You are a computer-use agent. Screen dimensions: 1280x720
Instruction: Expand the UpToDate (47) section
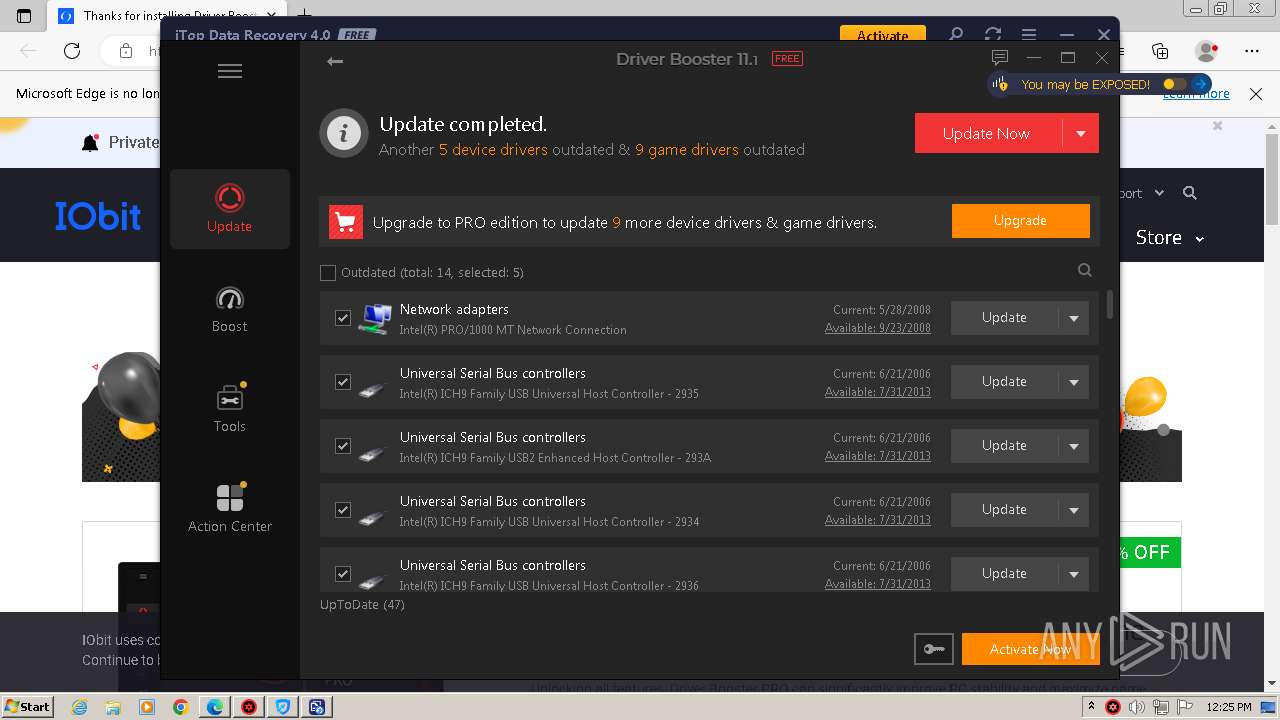point(362,605)
